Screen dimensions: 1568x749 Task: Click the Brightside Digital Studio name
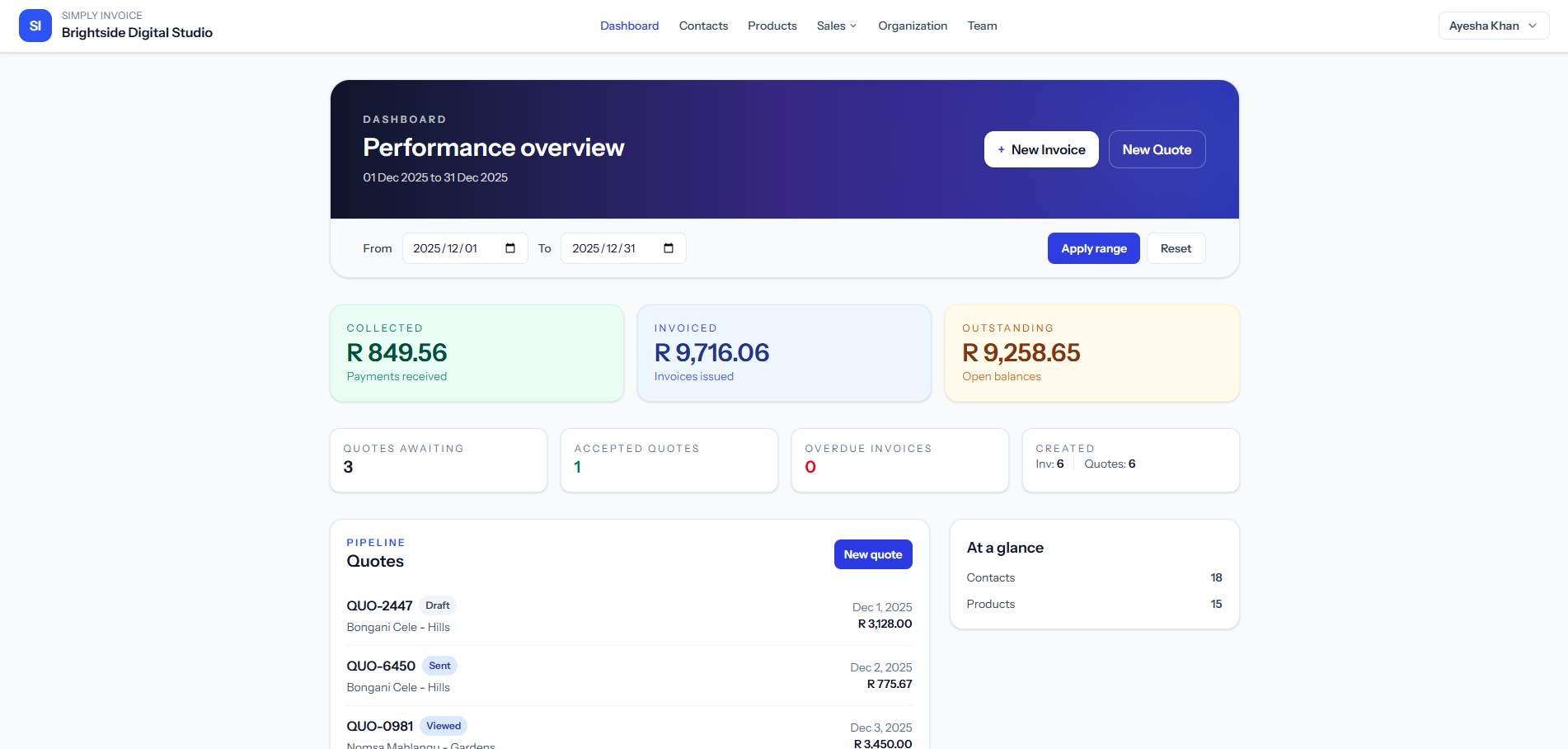point(137,33)
